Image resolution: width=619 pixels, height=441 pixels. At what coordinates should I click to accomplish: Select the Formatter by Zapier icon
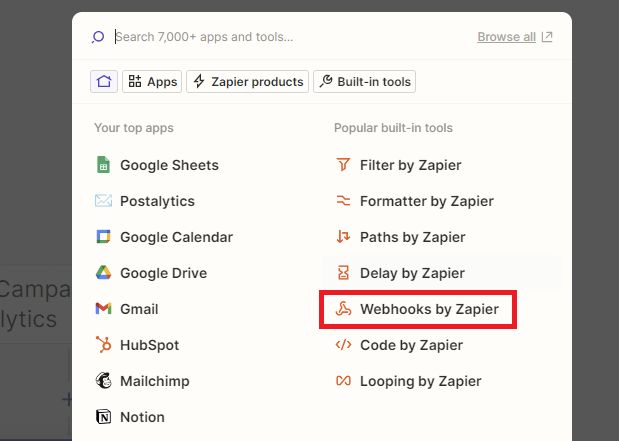tap(343, 201)
